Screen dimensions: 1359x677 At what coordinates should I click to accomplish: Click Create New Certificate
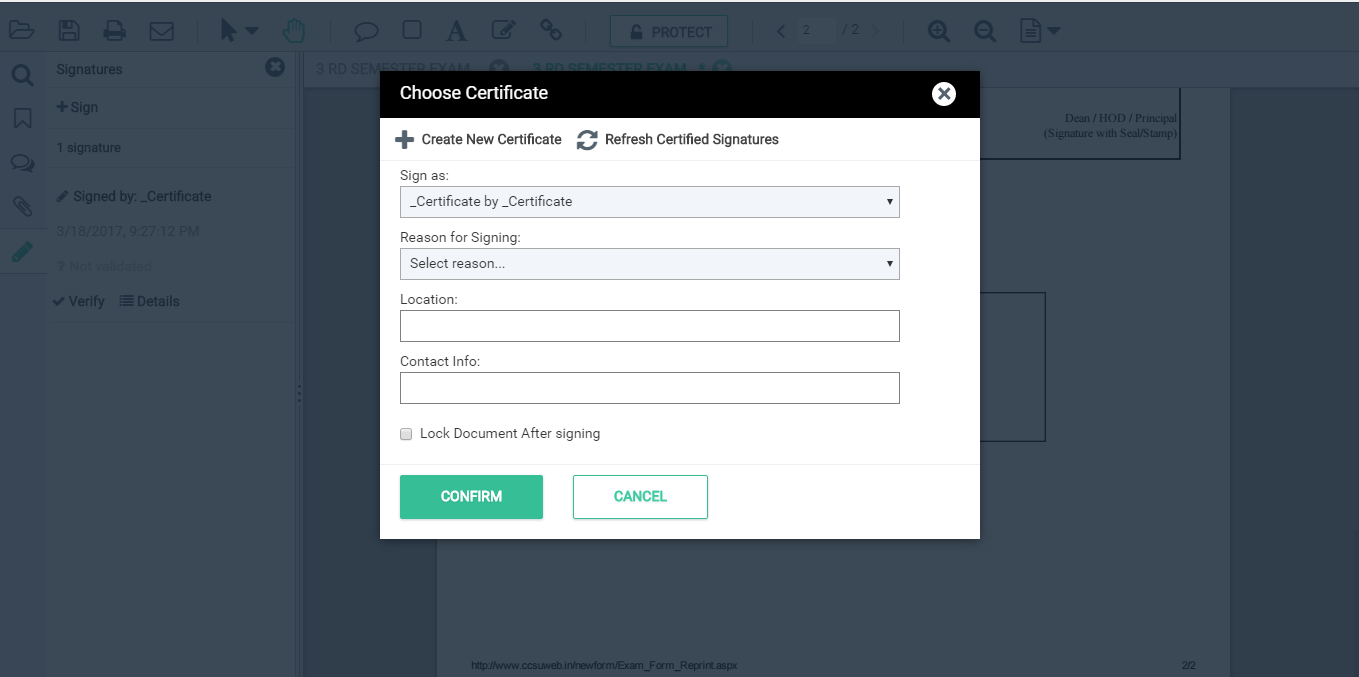coord(478,139)
